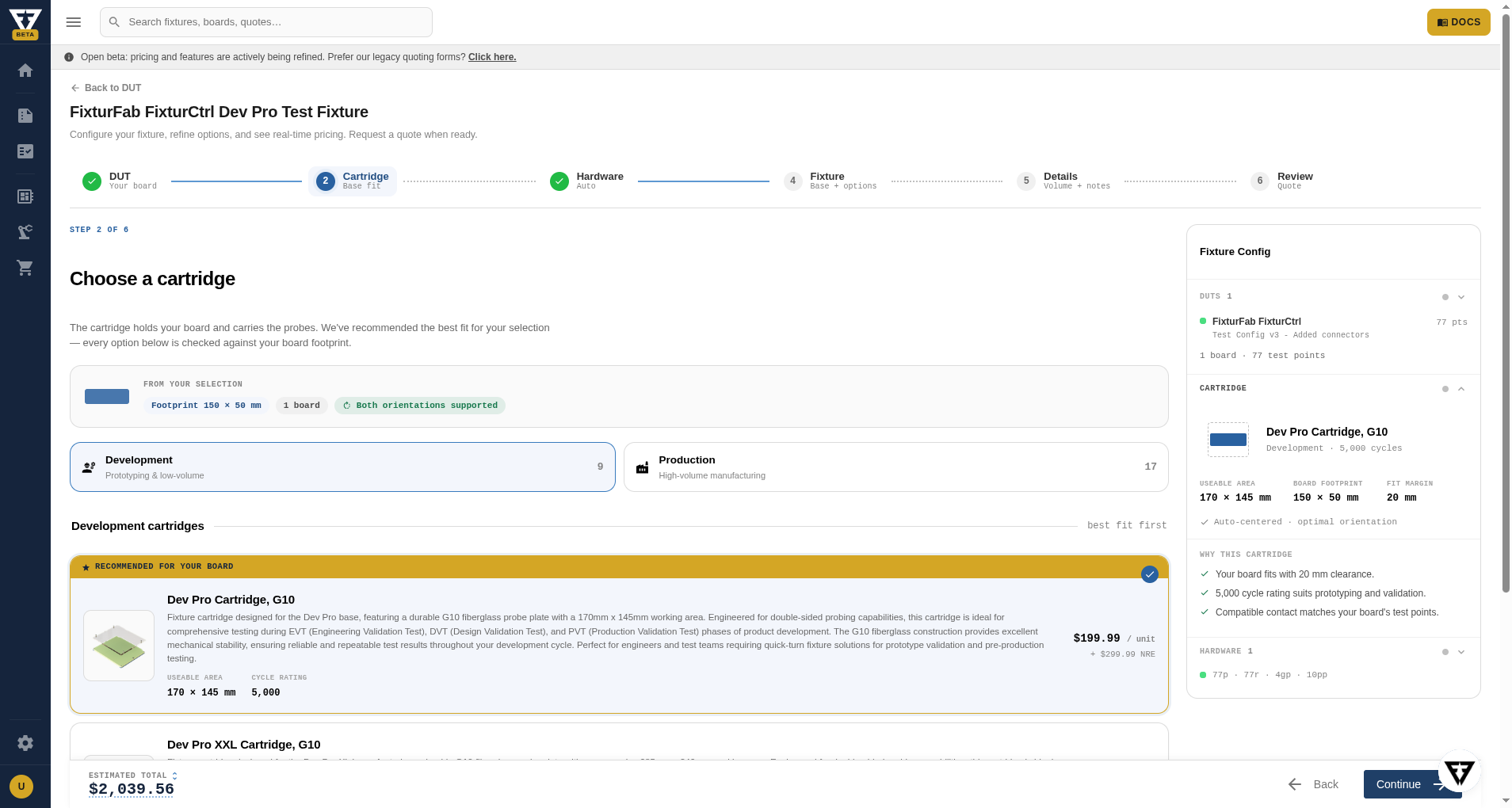Focus the search fixtures input field

(266, 22)
